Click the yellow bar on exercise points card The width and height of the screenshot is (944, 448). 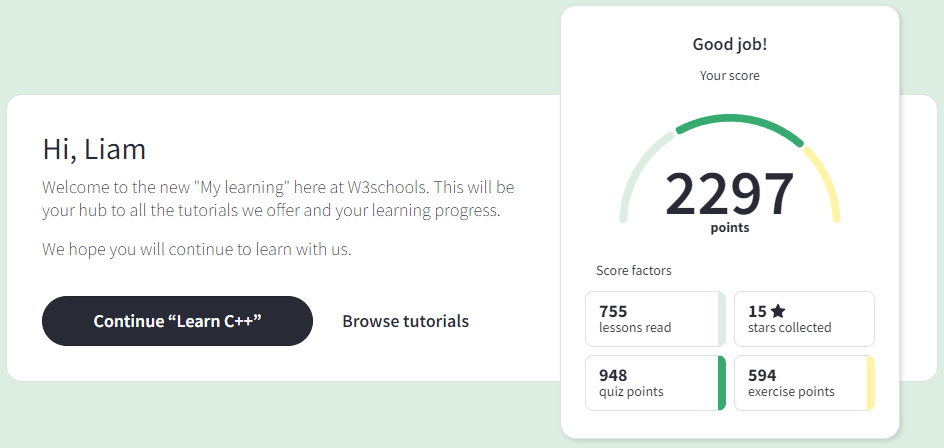click(870, 383)
